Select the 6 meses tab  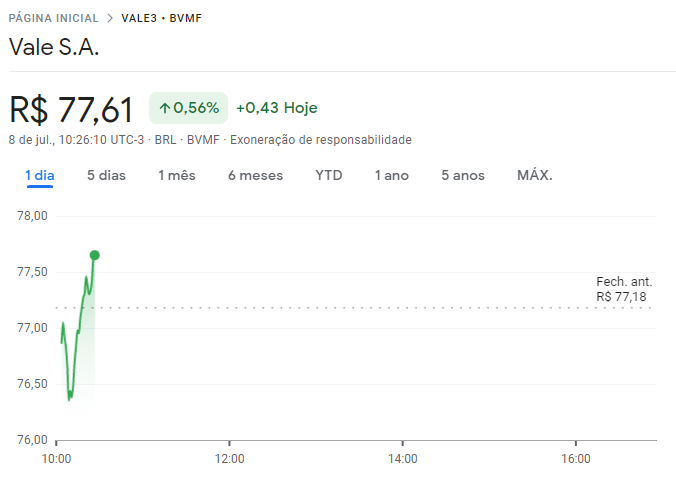click(255, 175)
